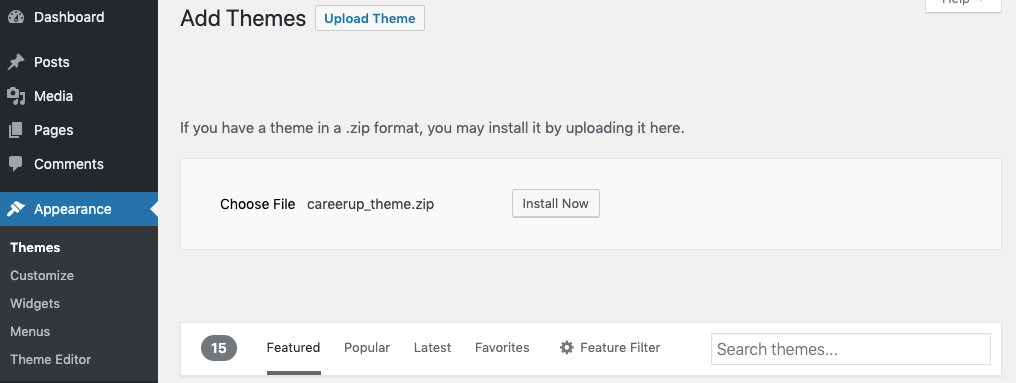Click the Media library icon
This screenshot has width=1016, height=383.
16,97
